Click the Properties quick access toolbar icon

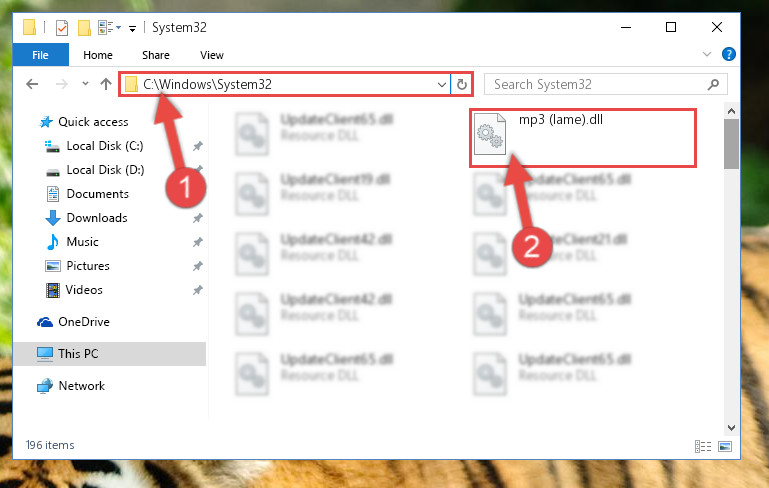(62, 27)
